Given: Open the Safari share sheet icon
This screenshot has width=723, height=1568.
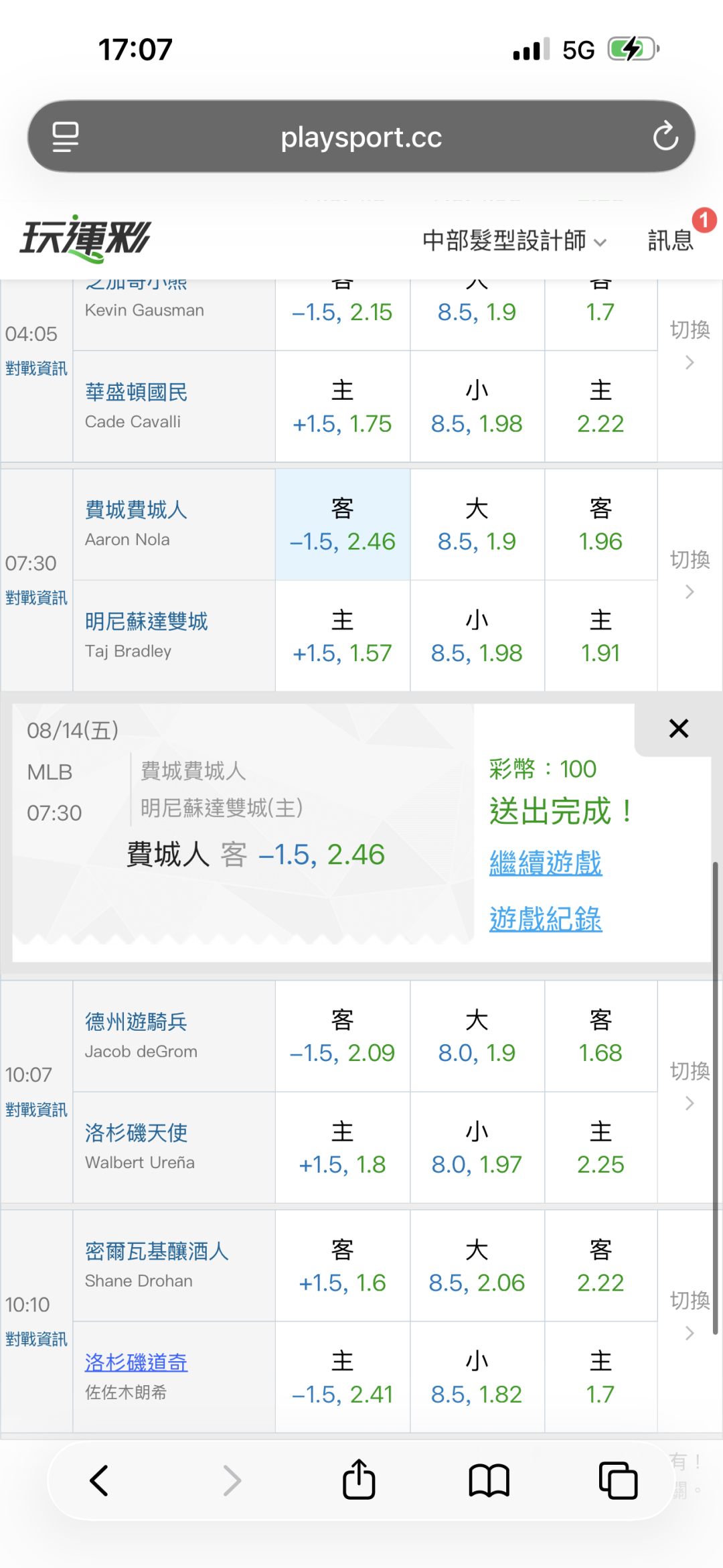Looking at the screenshot, I should coord(359,1478).
